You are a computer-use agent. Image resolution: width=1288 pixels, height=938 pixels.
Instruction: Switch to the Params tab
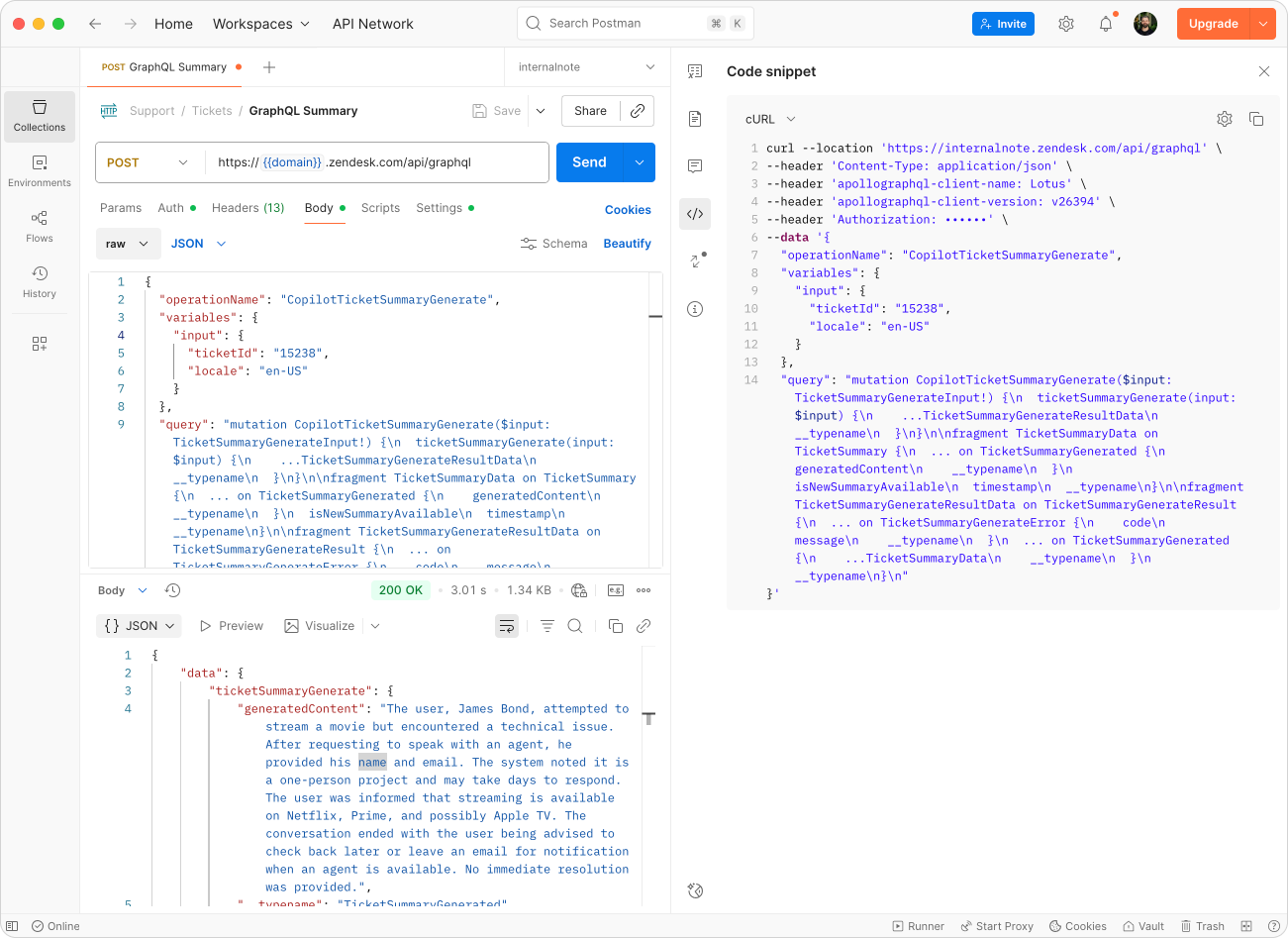(121, 208)
